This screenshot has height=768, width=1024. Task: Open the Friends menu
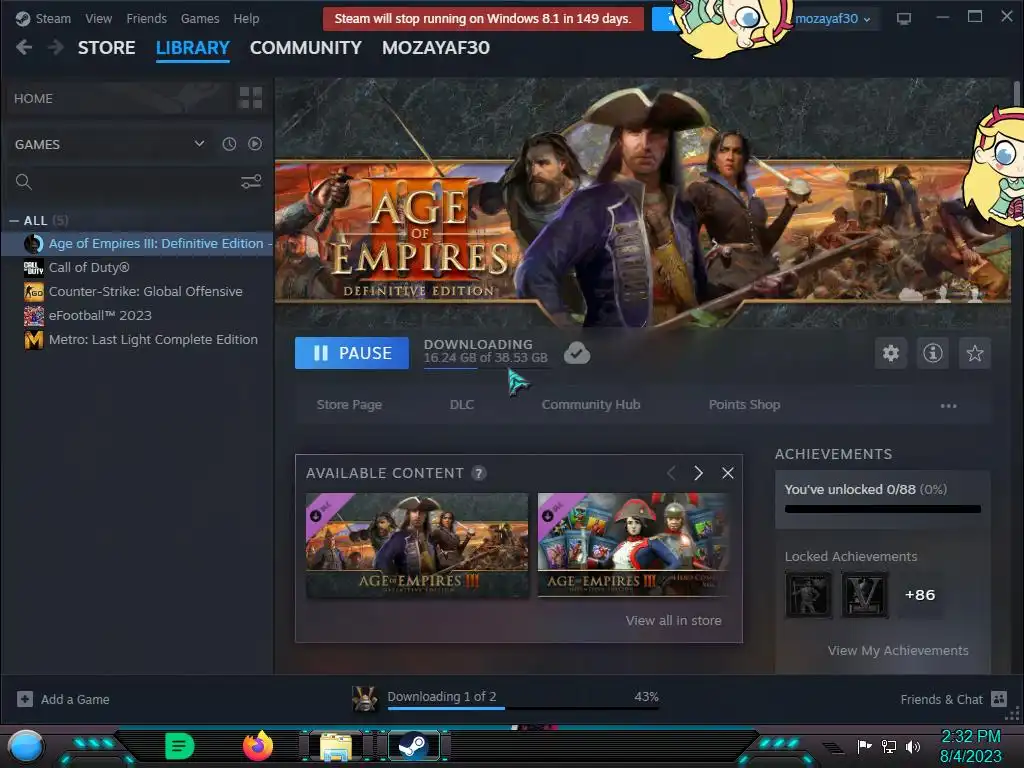click(x=146, y=18)
